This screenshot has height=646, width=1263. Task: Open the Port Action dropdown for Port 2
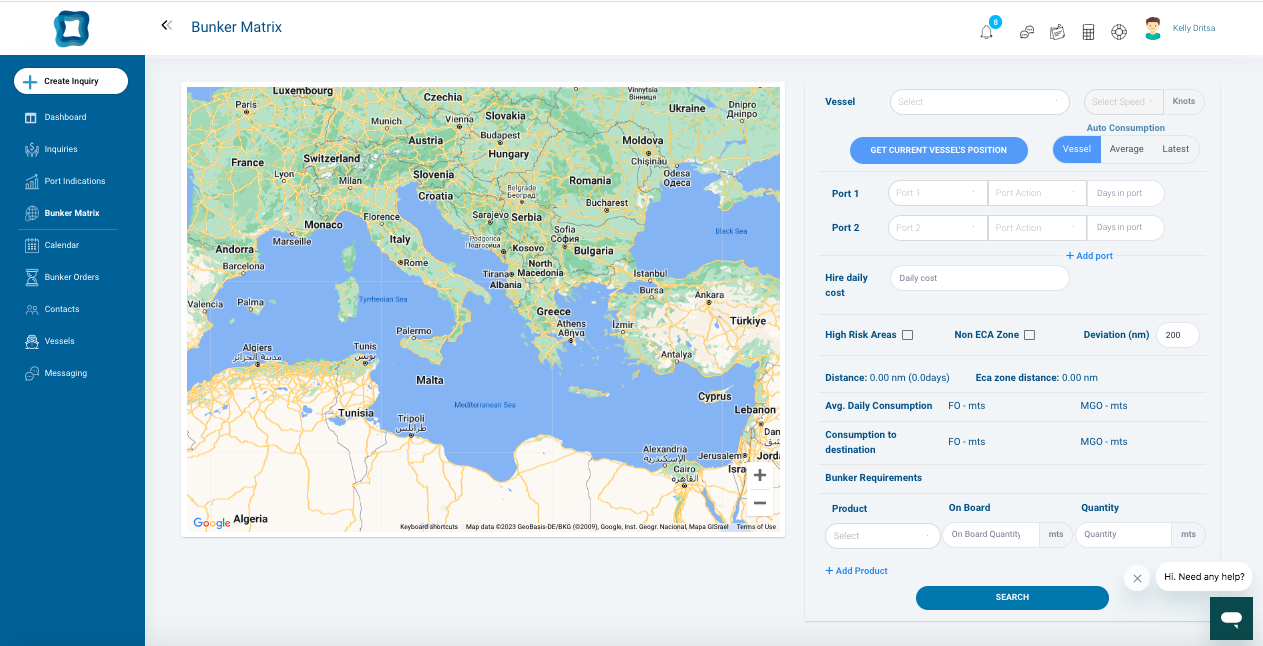[x=1037, y=228]
